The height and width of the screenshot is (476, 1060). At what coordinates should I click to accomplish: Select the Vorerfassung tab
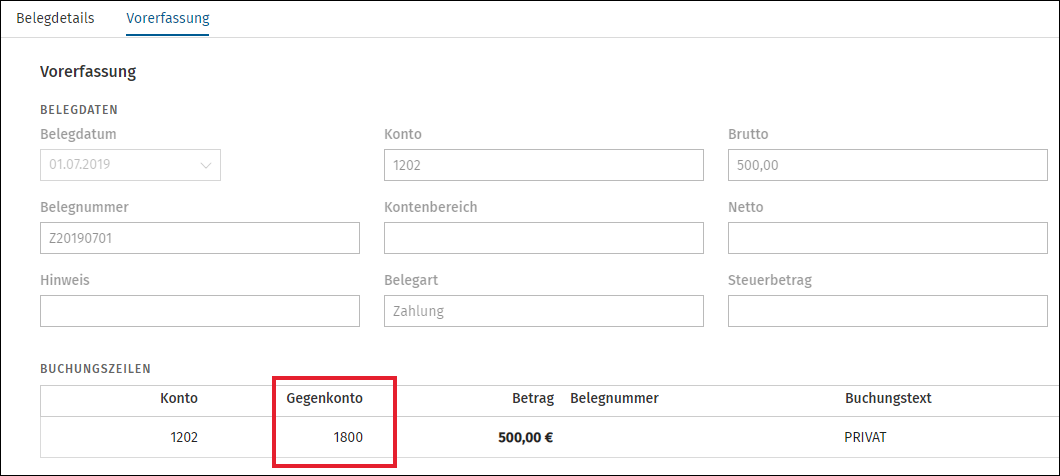168,18
